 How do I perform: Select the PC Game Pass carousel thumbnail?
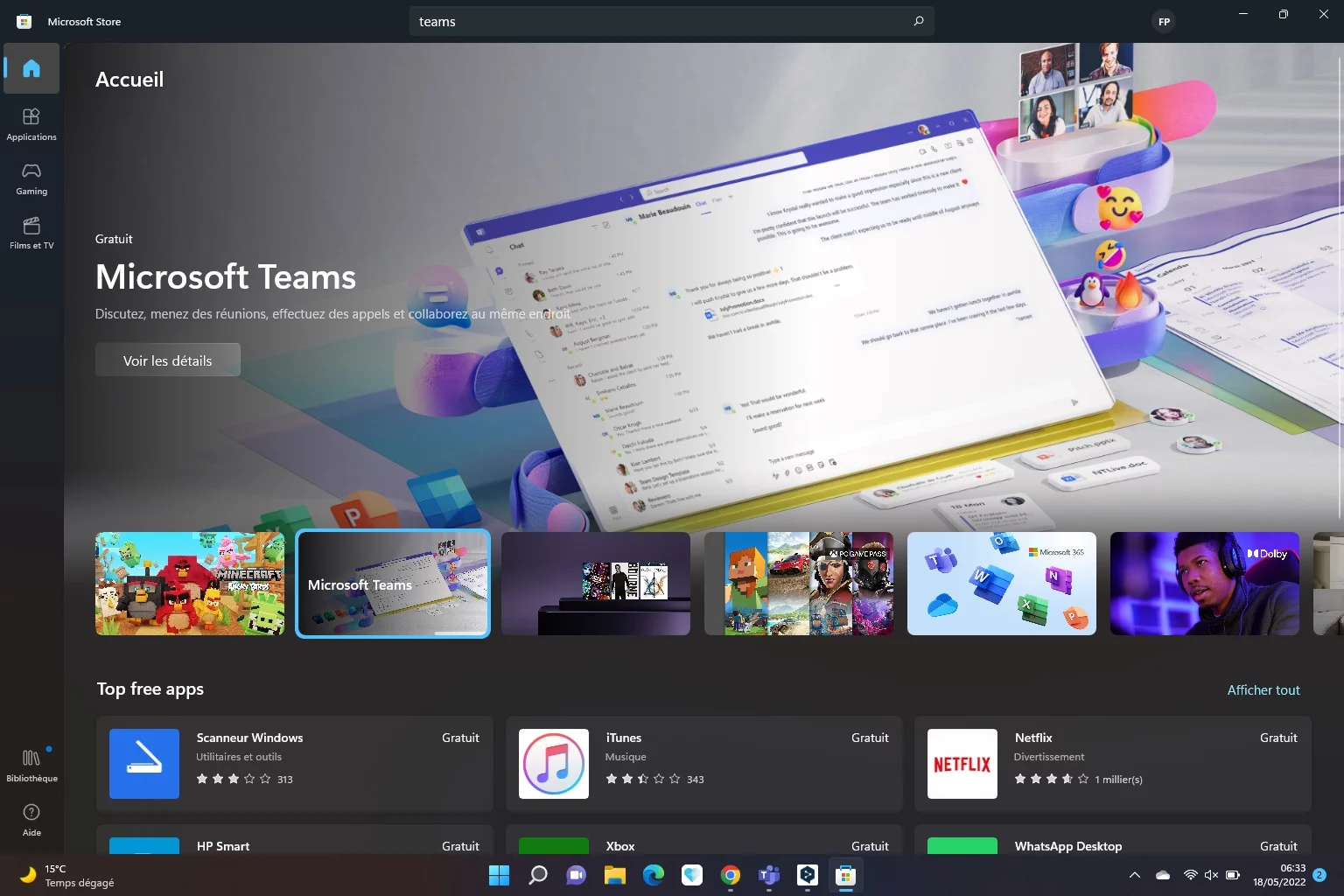[799, 584]
